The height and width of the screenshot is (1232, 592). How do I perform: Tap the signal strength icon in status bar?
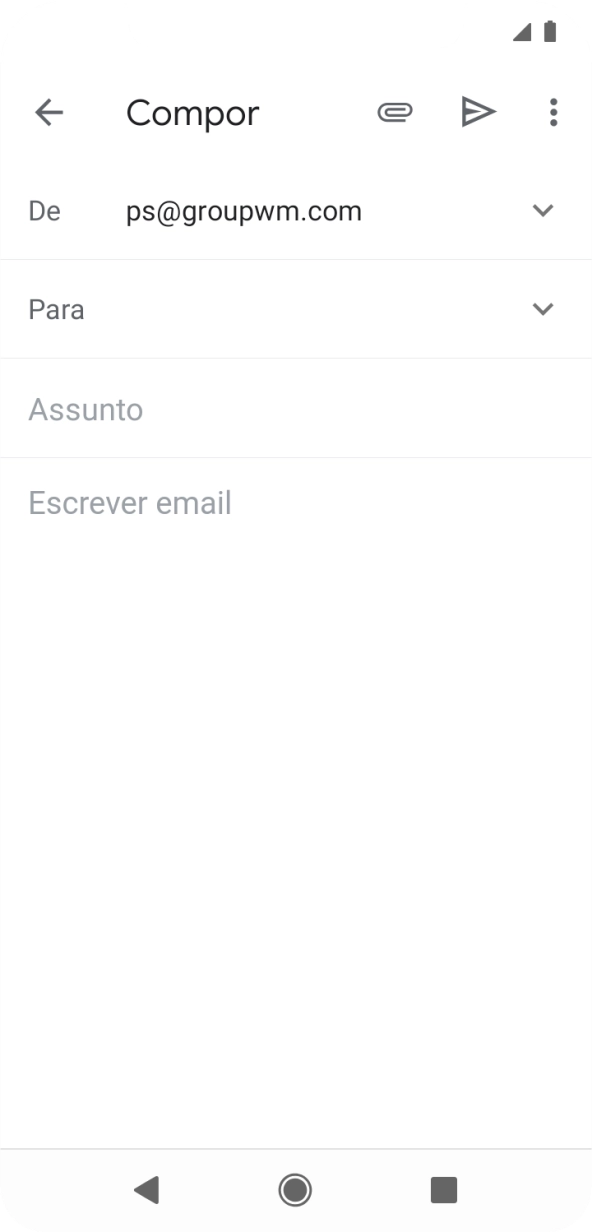tap(523, 33)
